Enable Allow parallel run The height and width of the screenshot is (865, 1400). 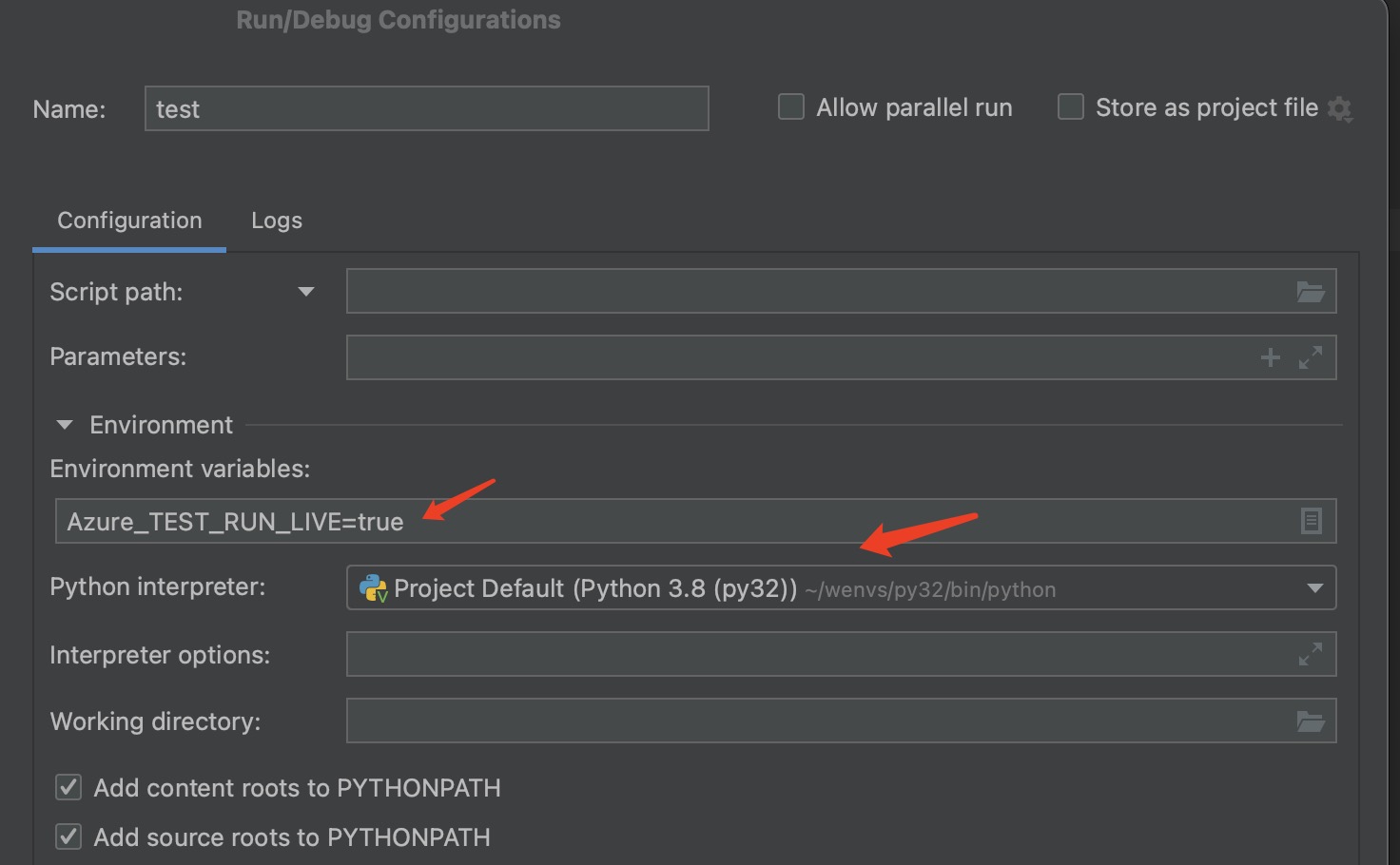pos(791,106)
